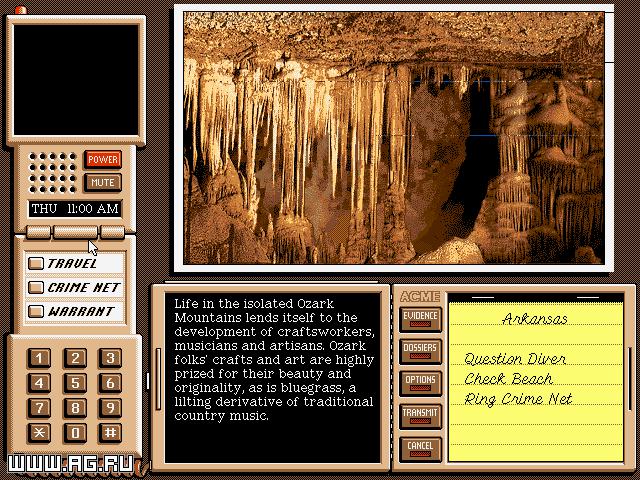640x480 pixels.
Task: Open the EVIDENCE panel
Action: pos(420,319)
